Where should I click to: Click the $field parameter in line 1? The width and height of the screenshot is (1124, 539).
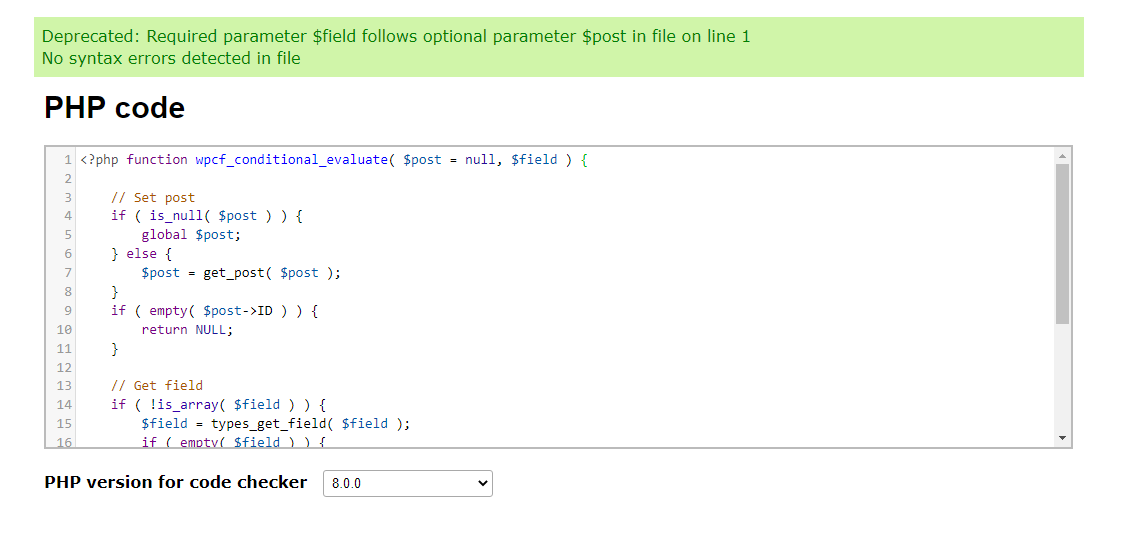(x=534, y=160)
